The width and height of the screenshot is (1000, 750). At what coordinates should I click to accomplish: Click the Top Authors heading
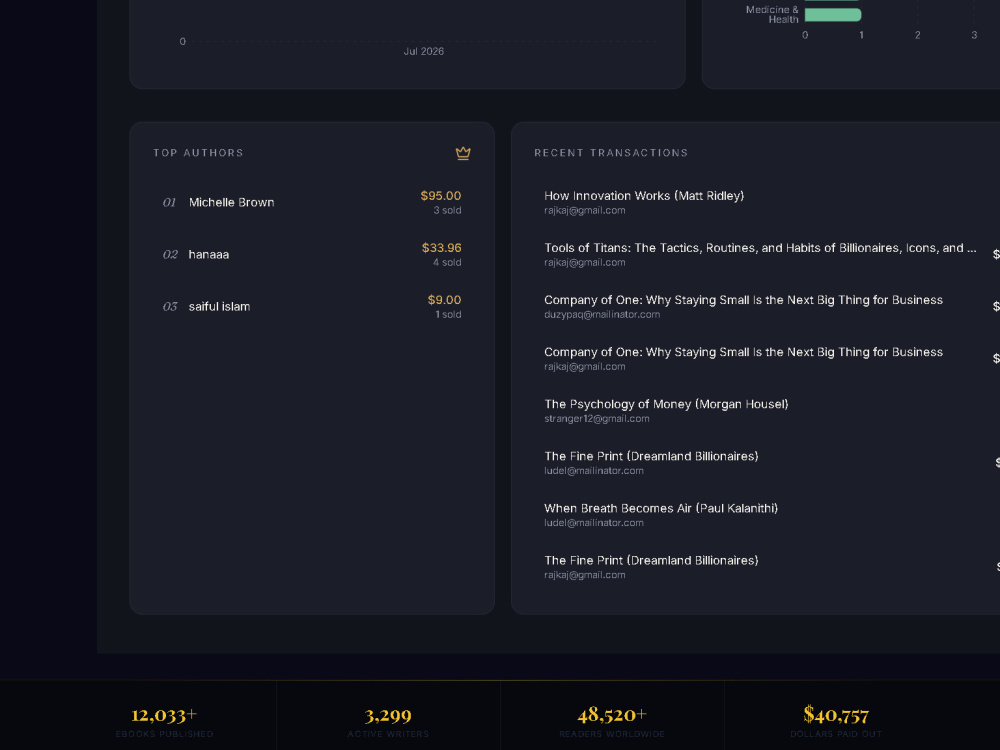[198, 153]
